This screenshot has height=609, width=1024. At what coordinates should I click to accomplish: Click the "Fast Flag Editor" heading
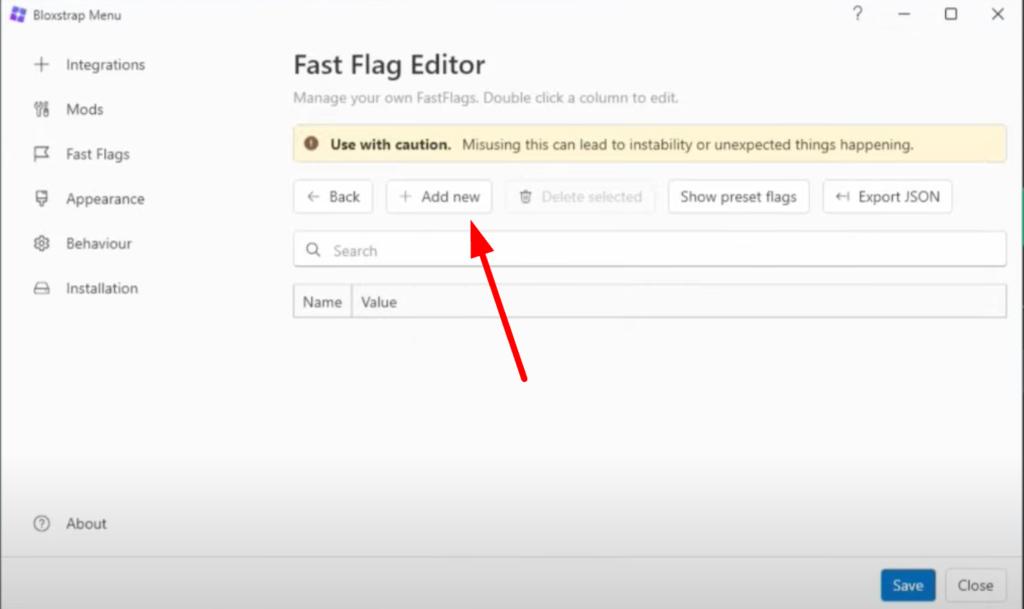coord(389,65)
